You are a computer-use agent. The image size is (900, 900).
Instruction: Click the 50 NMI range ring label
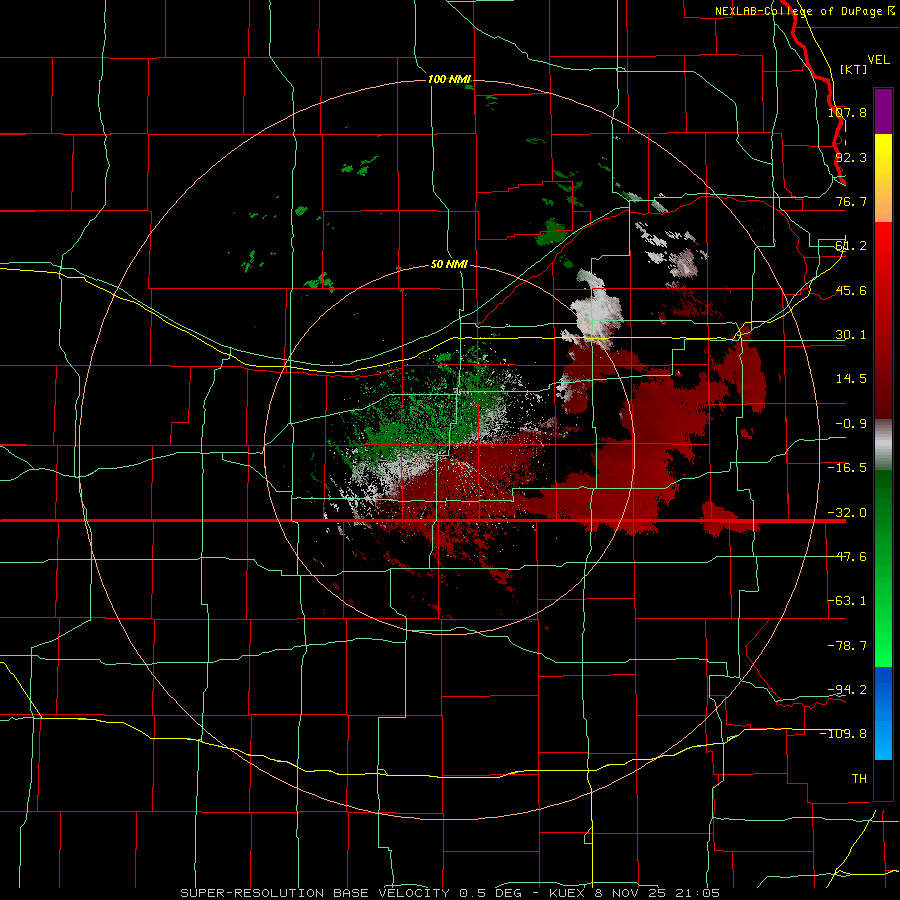coord(449,265)
